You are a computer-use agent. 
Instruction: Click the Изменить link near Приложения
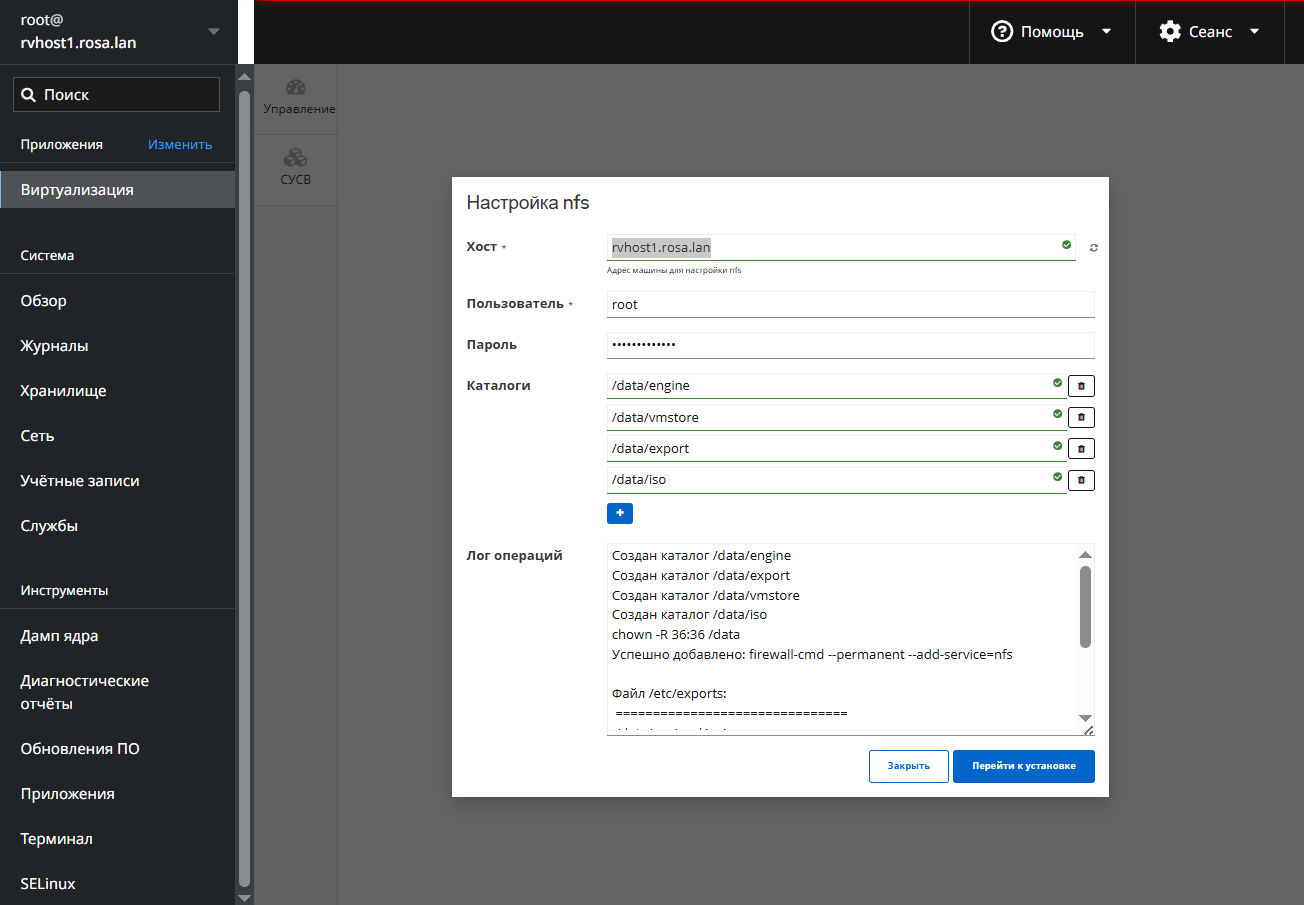(x=180, y=144)
